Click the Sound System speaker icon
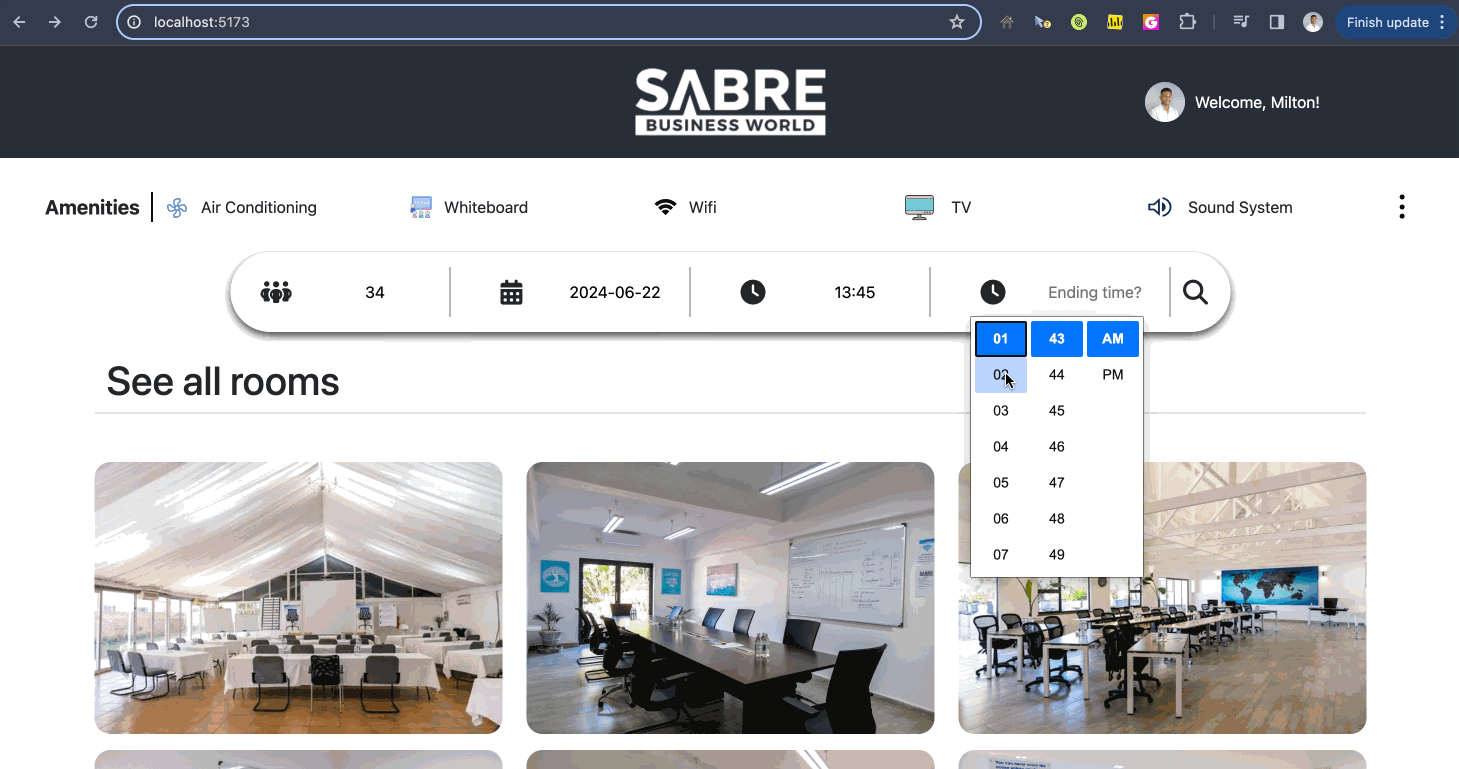1459x769 pixels. (x=1159, y=207)
